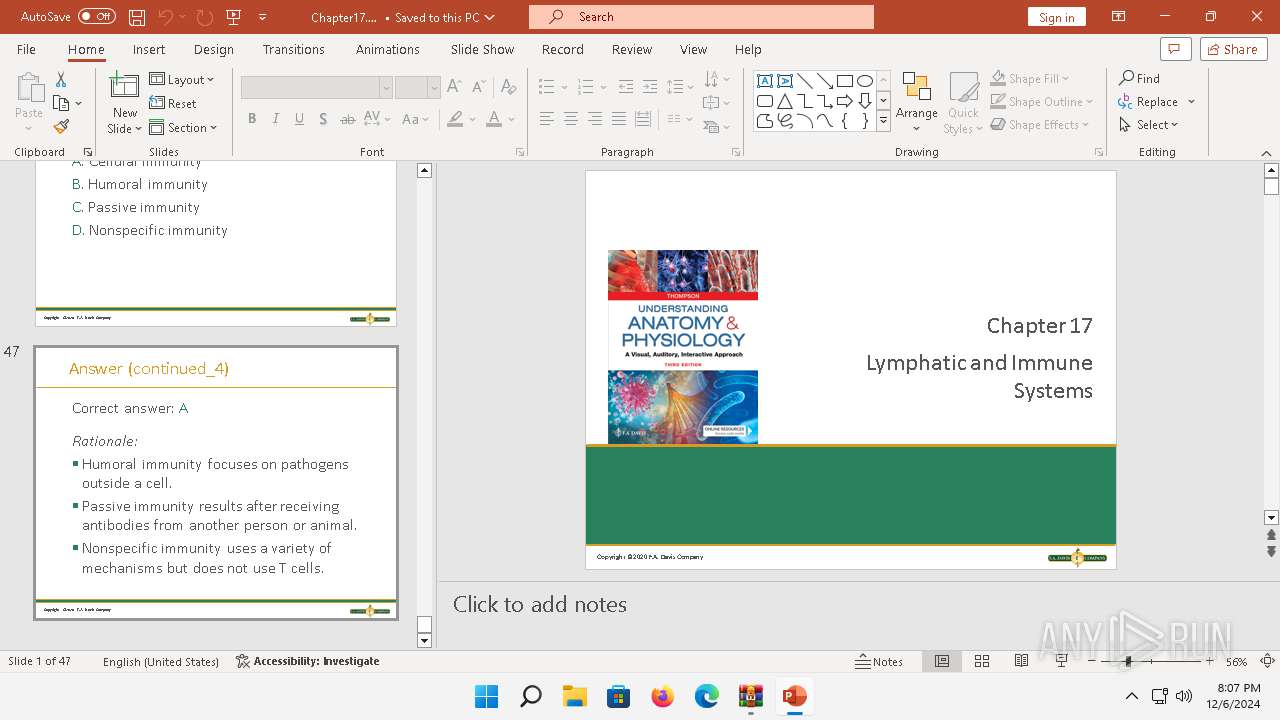The height and width of the screenshot is (720, 1280).
Task: Toggle Underline formatting
Action: 299,119
